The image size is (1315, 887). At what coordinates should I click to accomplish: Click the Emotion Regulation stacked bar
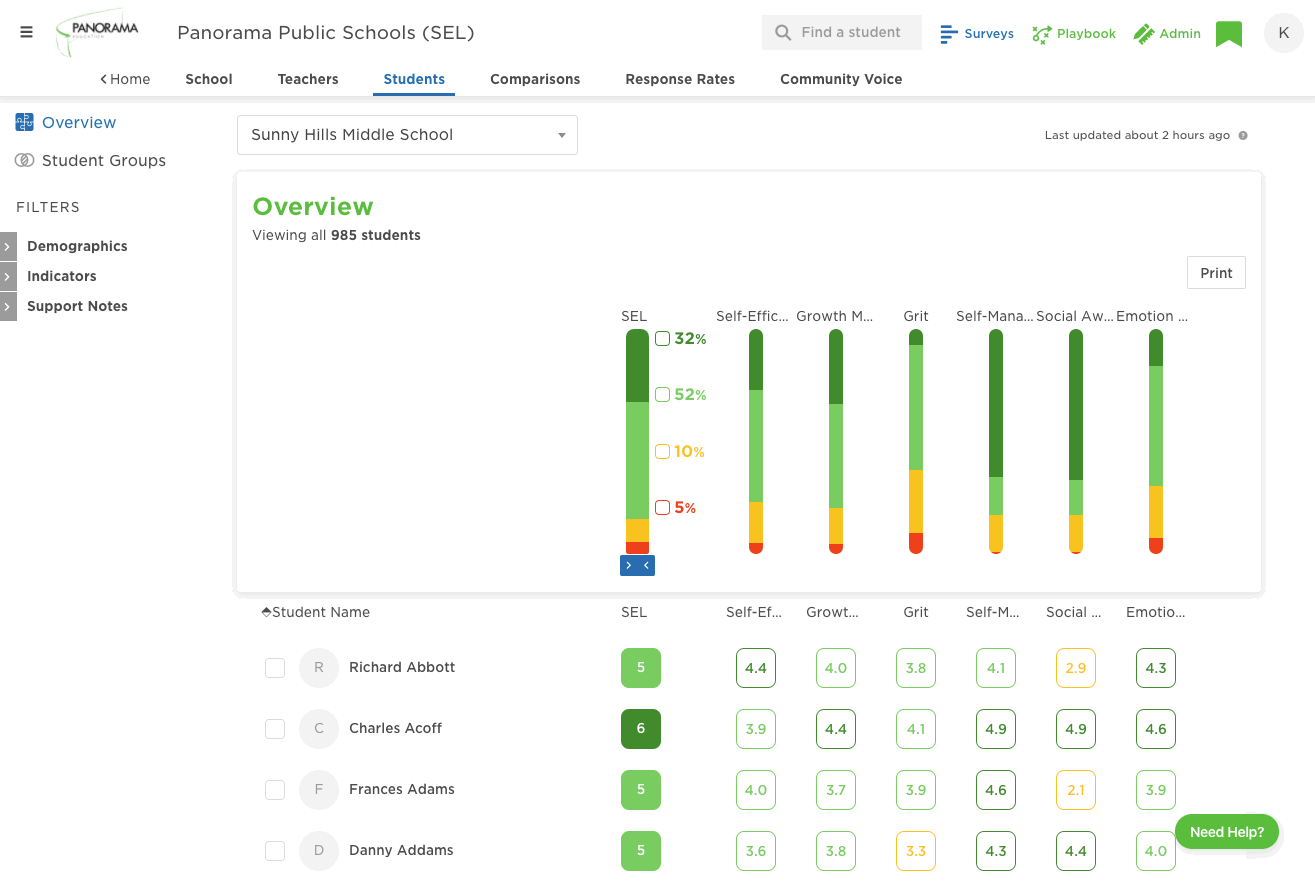click(x=1156, y=441)
